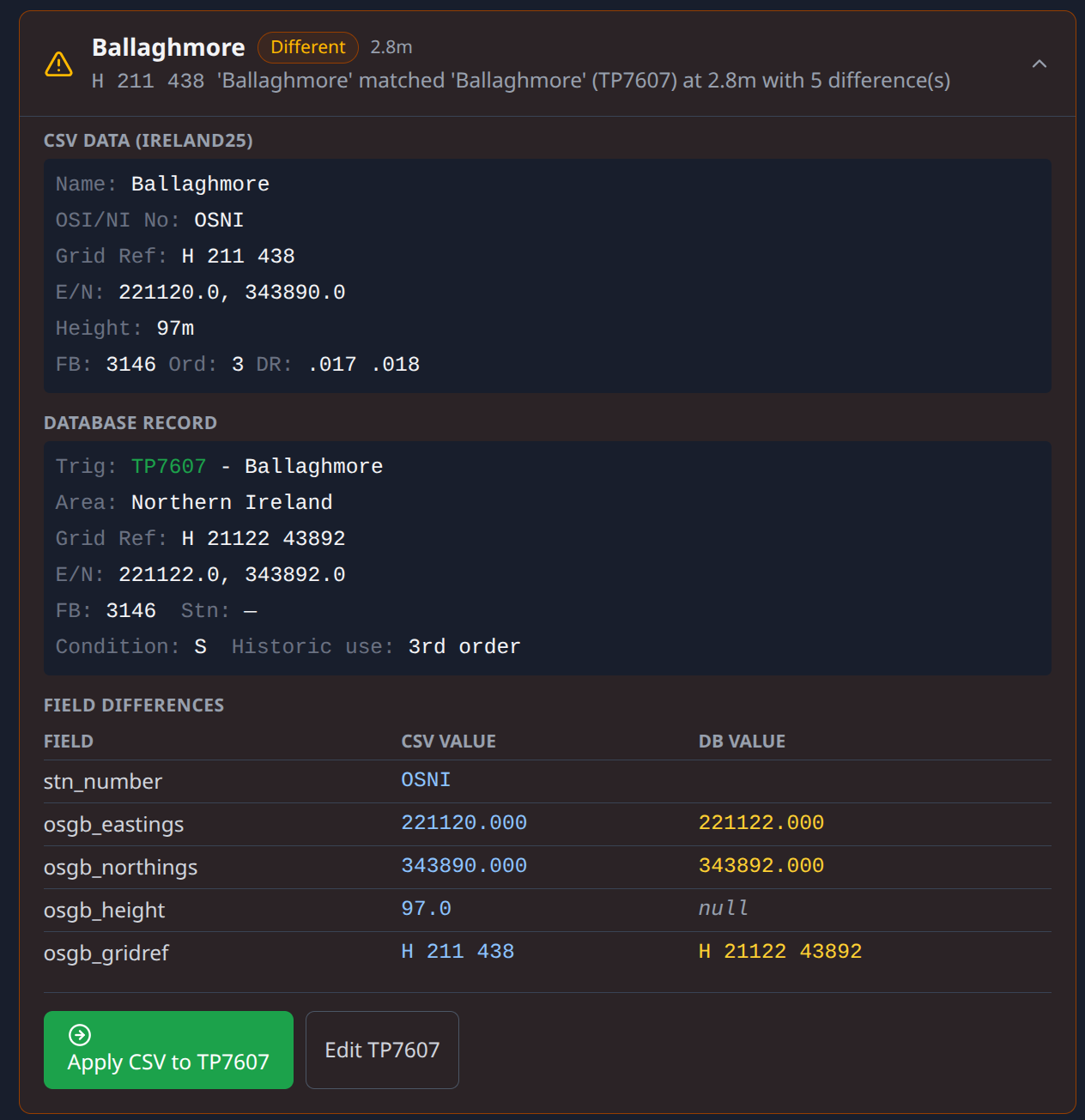
Task: Click CSV value OSNI in stn_number row
Action: [426, 779]
